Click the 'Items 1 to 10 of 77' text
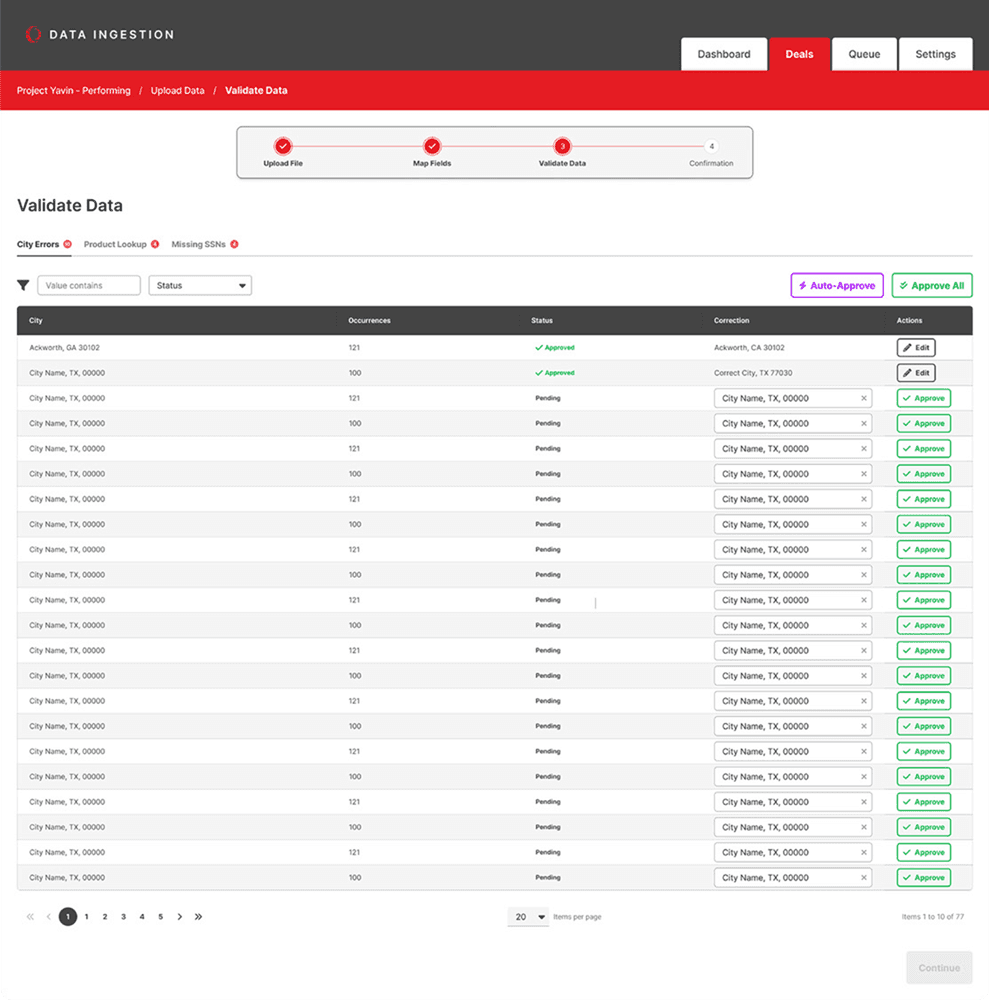989x1000 pixels. [932, 916]
